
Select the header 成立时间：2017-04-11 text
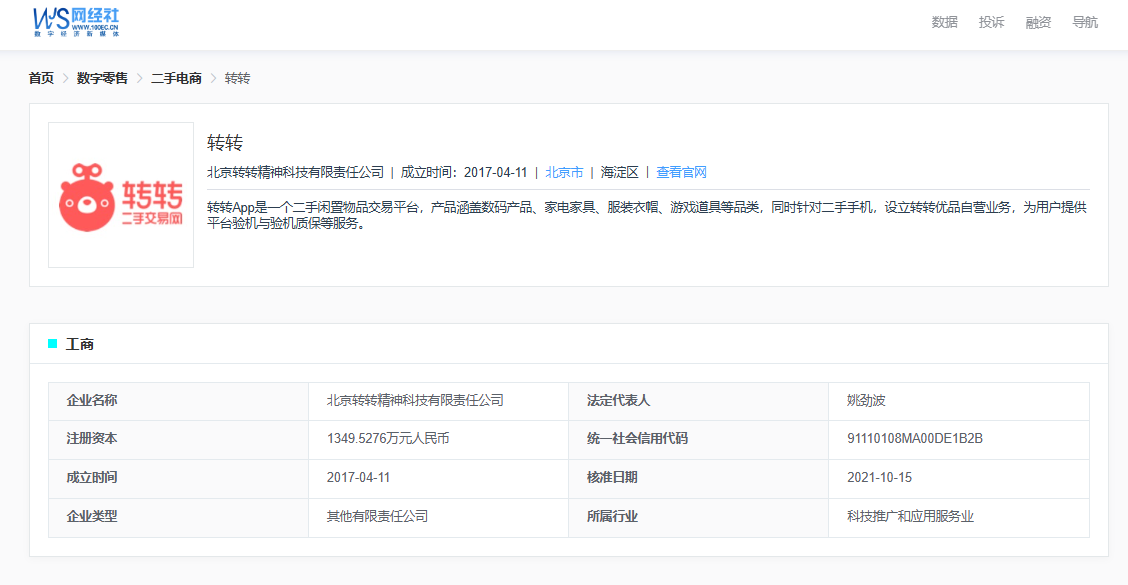tap(463, 173)
